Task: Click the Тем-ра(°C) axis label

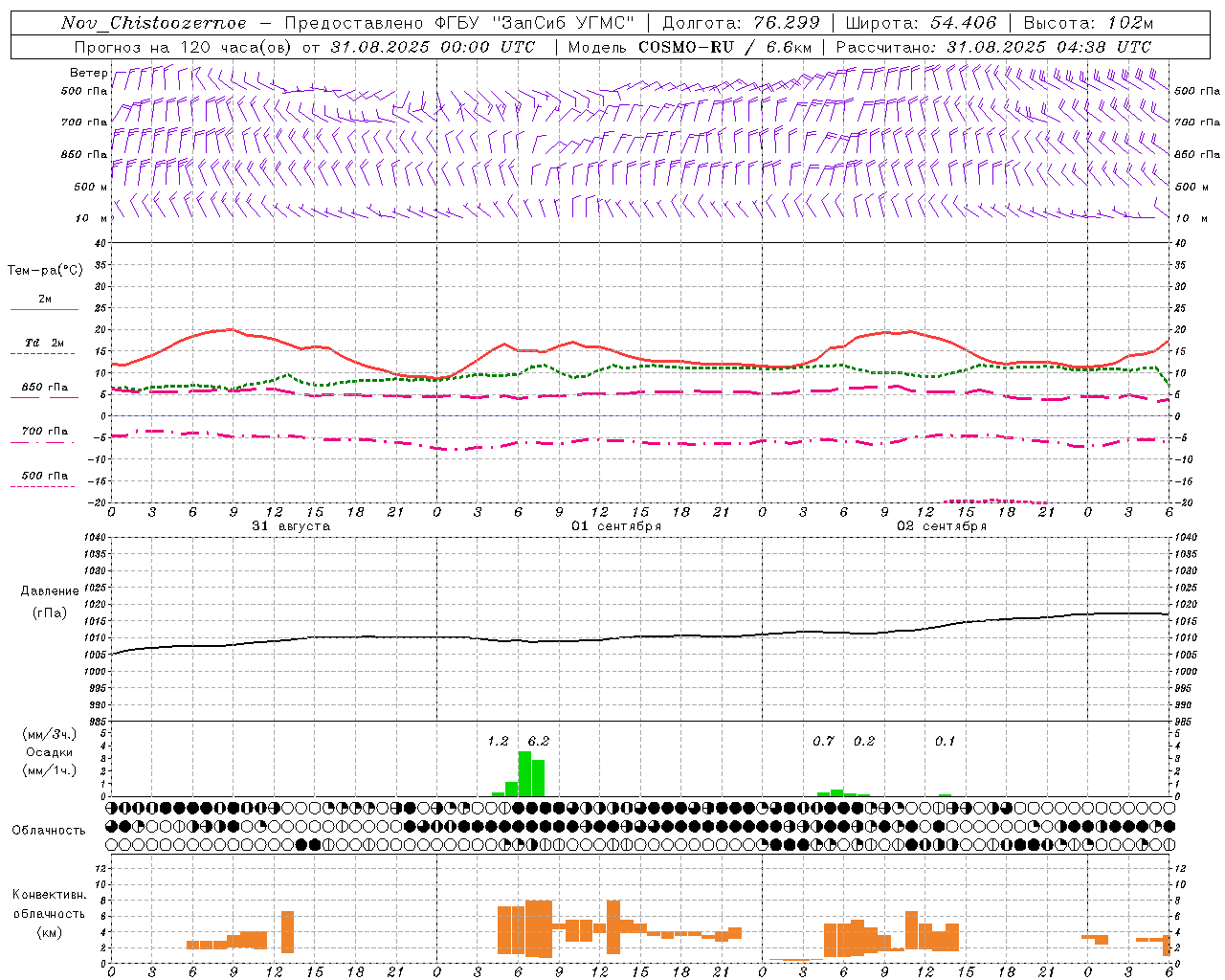Action: click(x=45, y=271)
